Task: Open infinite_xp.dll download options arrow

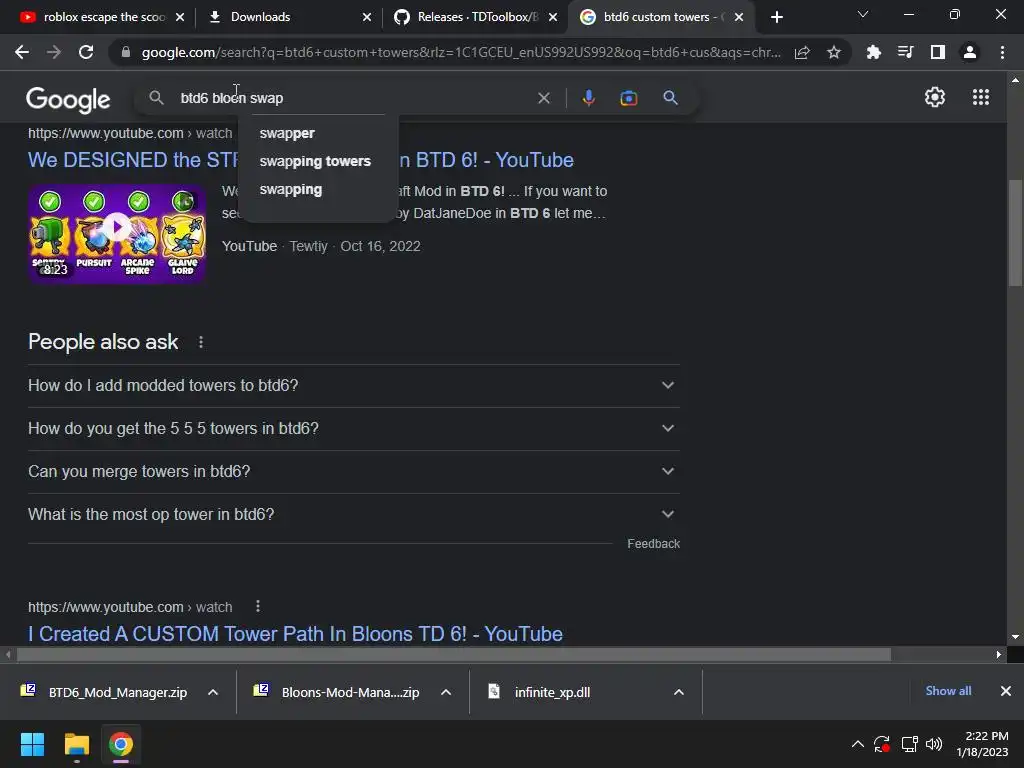Action: pyautogui.click(x=679, y=692)
